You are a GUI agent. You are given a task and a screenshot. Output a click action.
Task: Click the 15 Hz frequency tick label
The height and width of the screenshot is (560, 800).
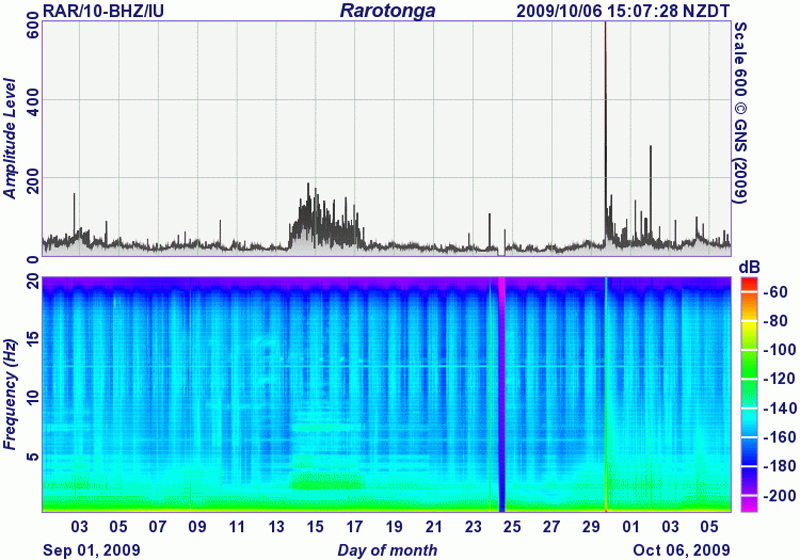click(32, 337)
